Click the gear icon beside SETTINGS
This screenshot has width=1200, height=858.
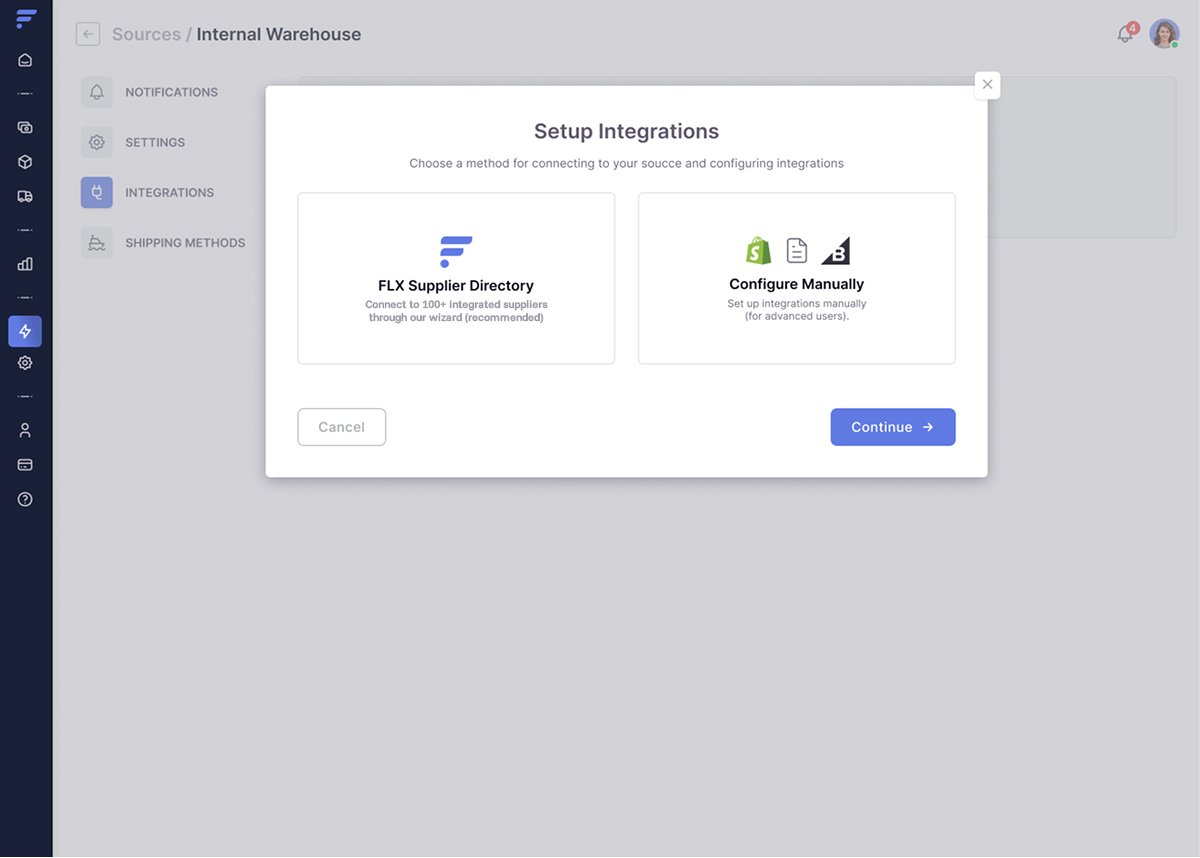point(97,142)
